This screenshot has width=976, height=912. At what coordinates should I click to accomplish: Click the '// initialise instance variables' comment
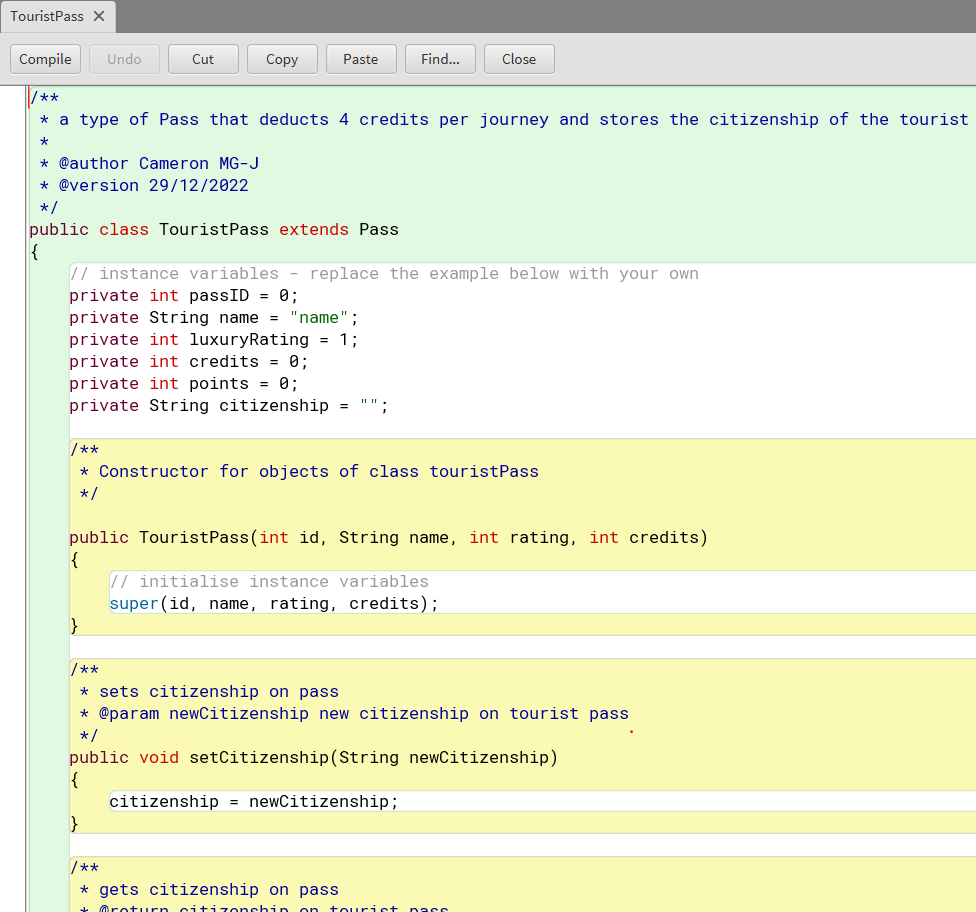click(269, 581)
